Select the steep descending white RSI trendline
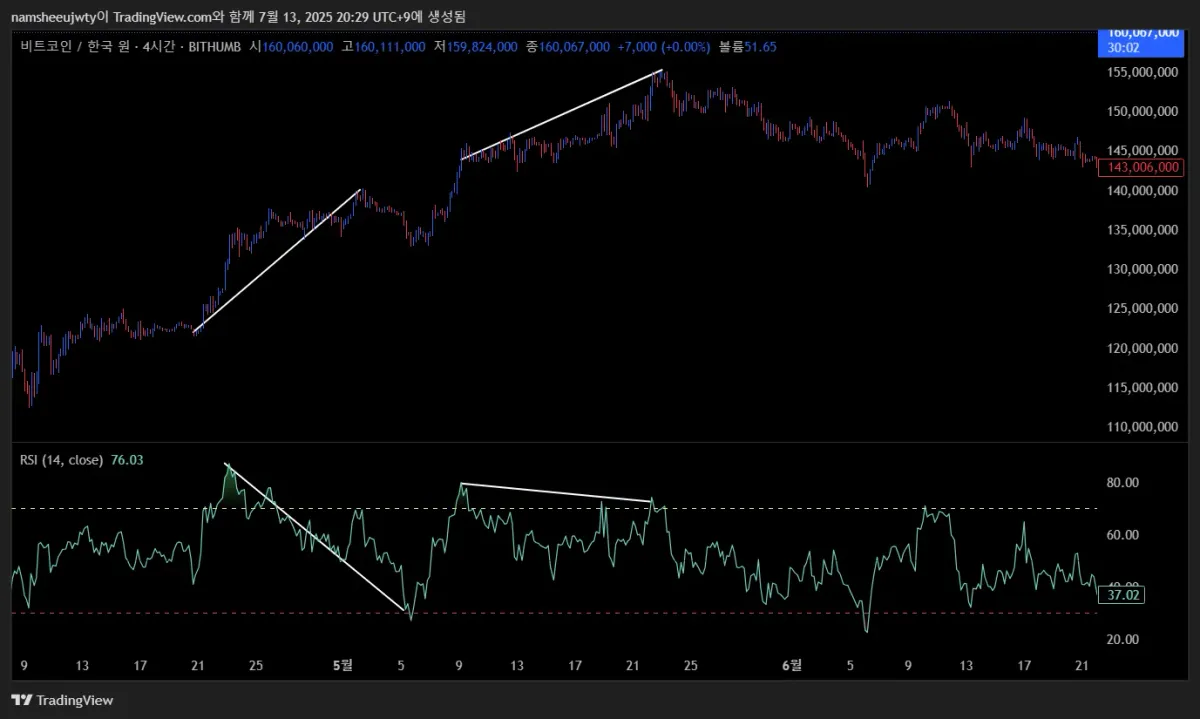This screenshot has height=719, width=1200. pyautogui.click(x=316, y=537)
